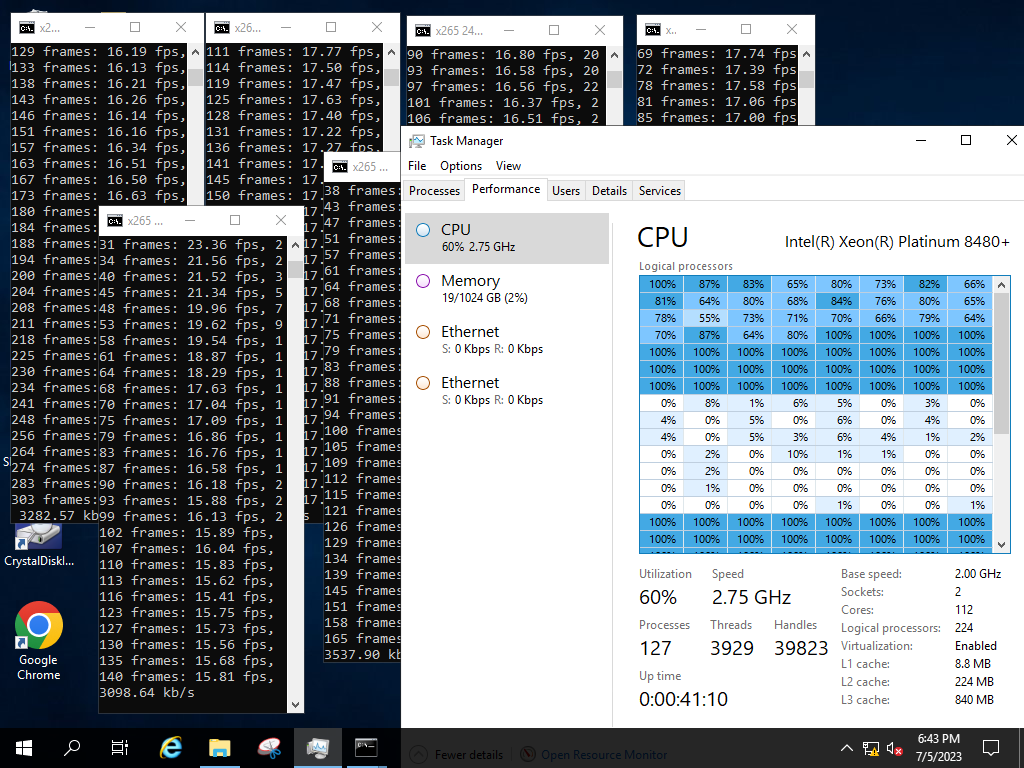Open Task View from the taskbar
The width and height of the screenshot is (1024, 768).
(120, 747)
